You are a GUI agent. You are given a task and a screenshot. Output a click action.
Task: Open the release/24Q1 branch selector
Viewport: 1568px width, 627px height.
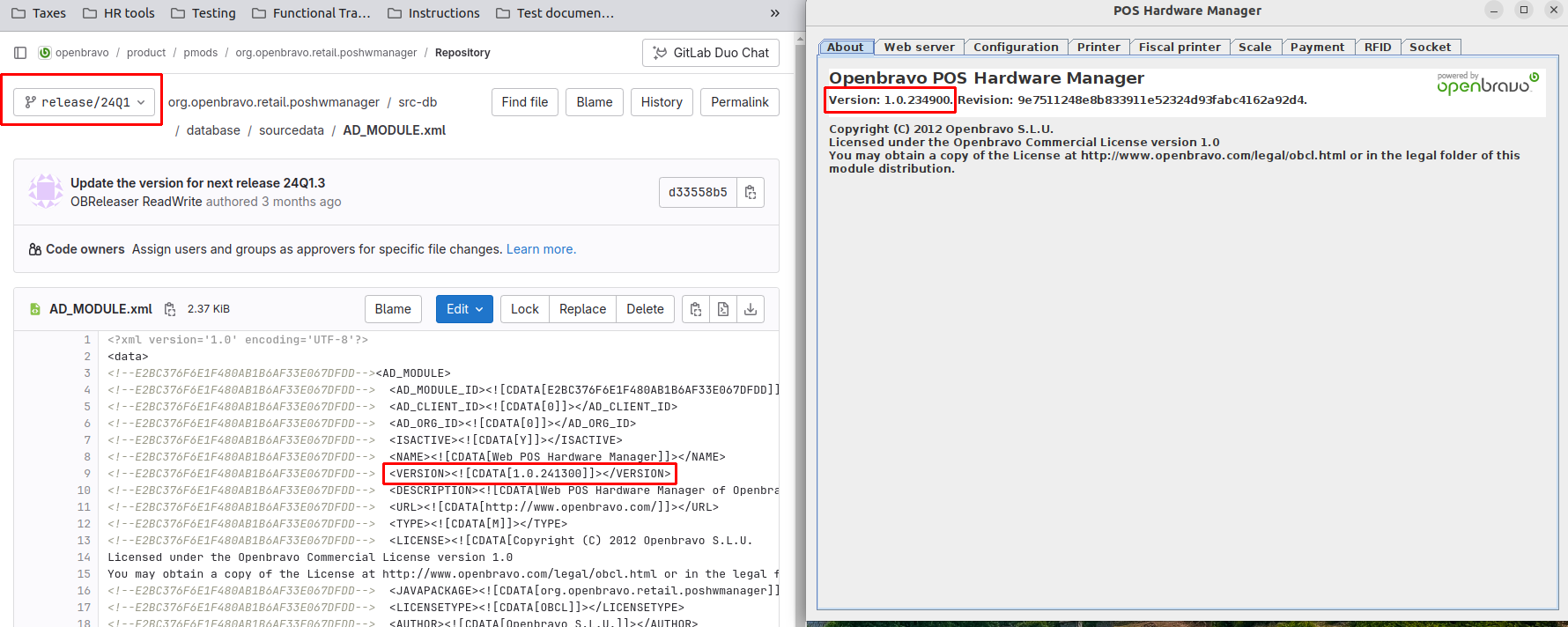(85, 102)
